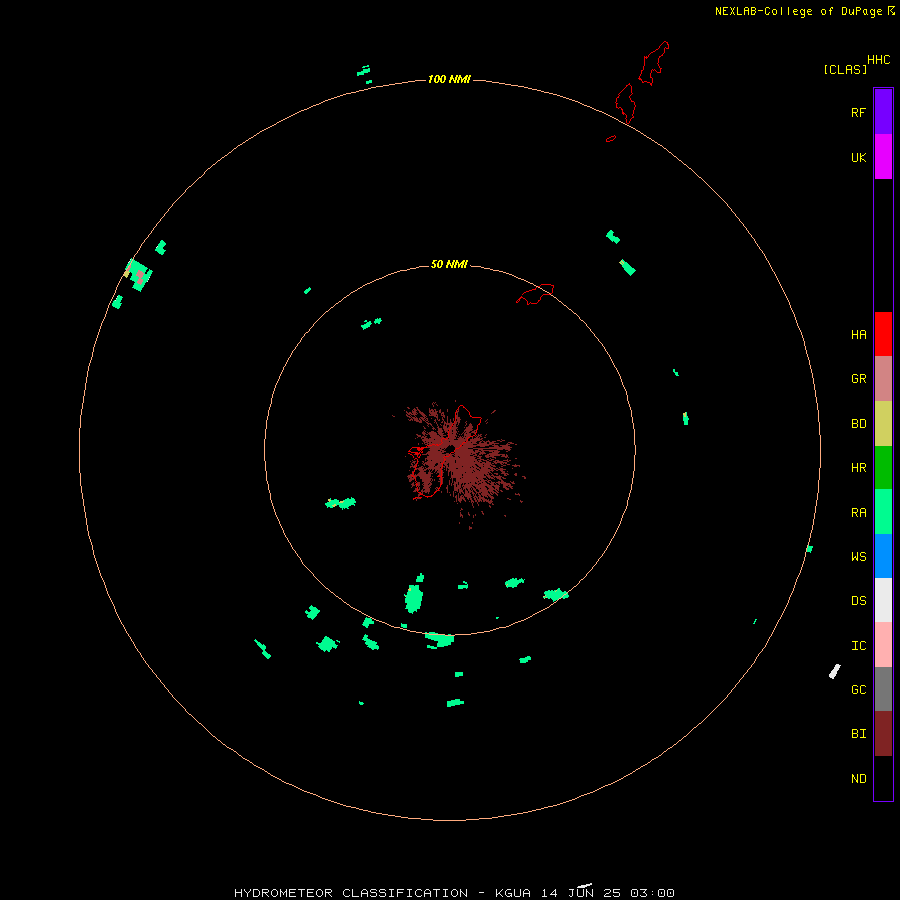Click the DS legend label

[858, 601]
